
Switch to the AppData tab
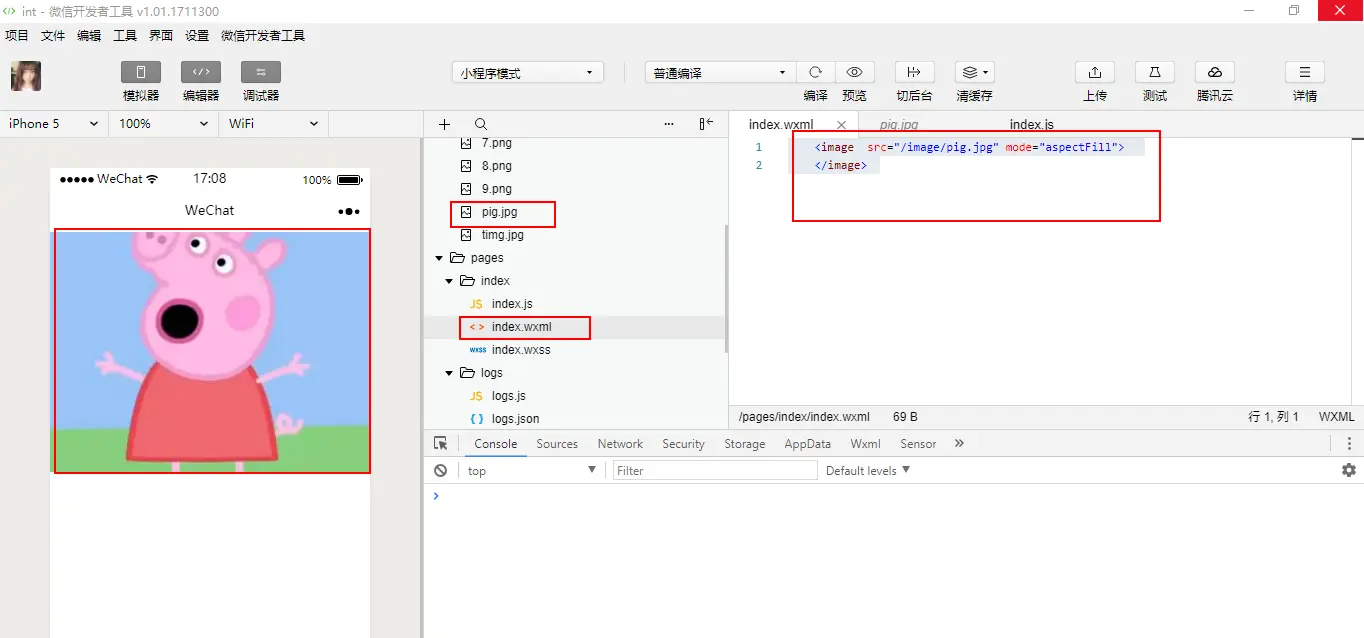(x=808, y=444)
